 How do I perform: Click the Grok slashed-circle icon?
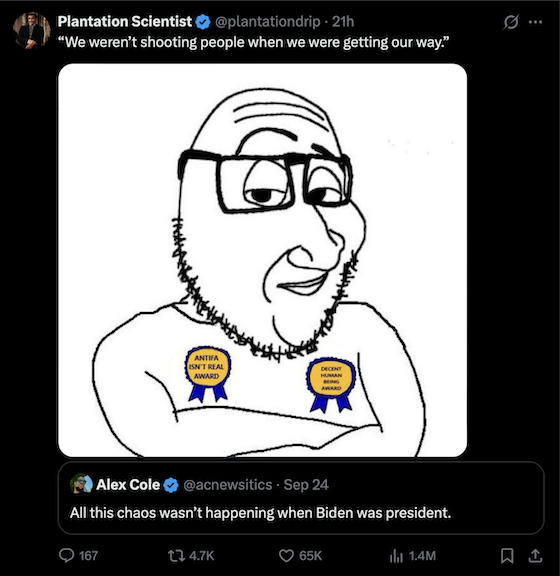[511, 22]
